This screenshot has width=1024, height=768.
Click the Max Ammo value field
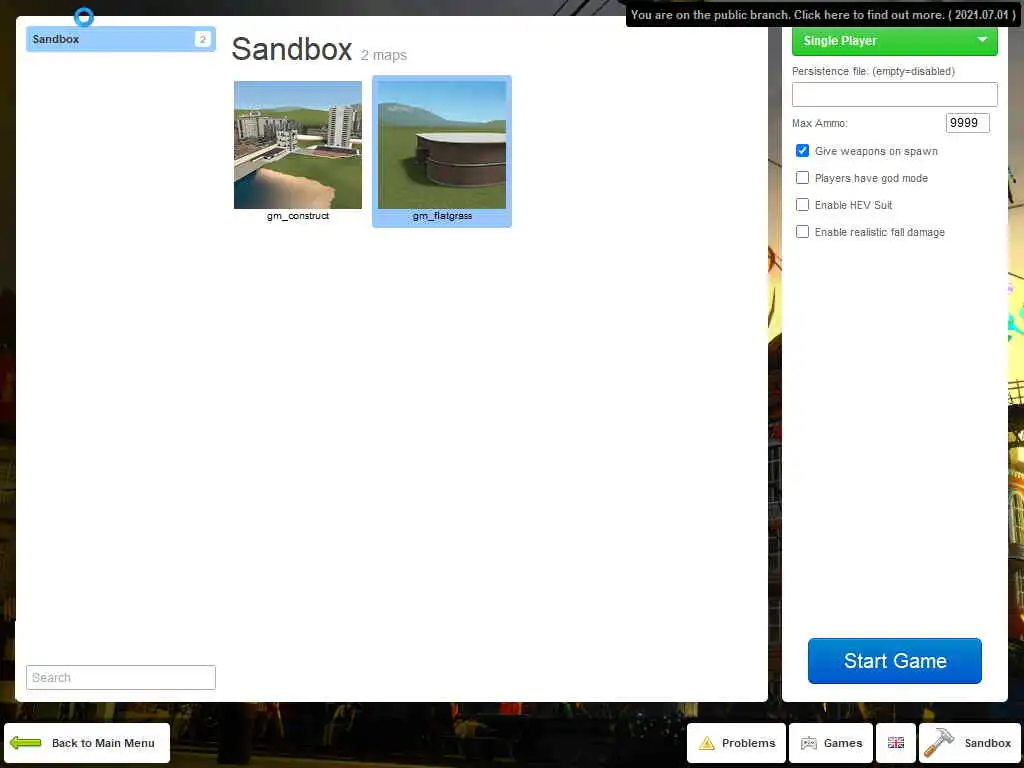point(968,123)
